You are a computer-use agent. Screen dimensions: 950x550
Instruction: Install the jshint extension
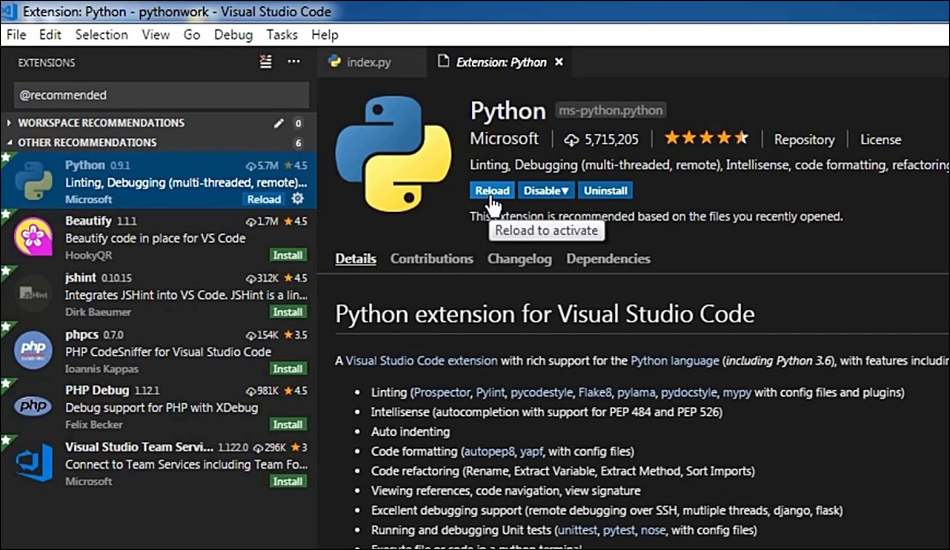pyautogui.click(x=288, y=312)
